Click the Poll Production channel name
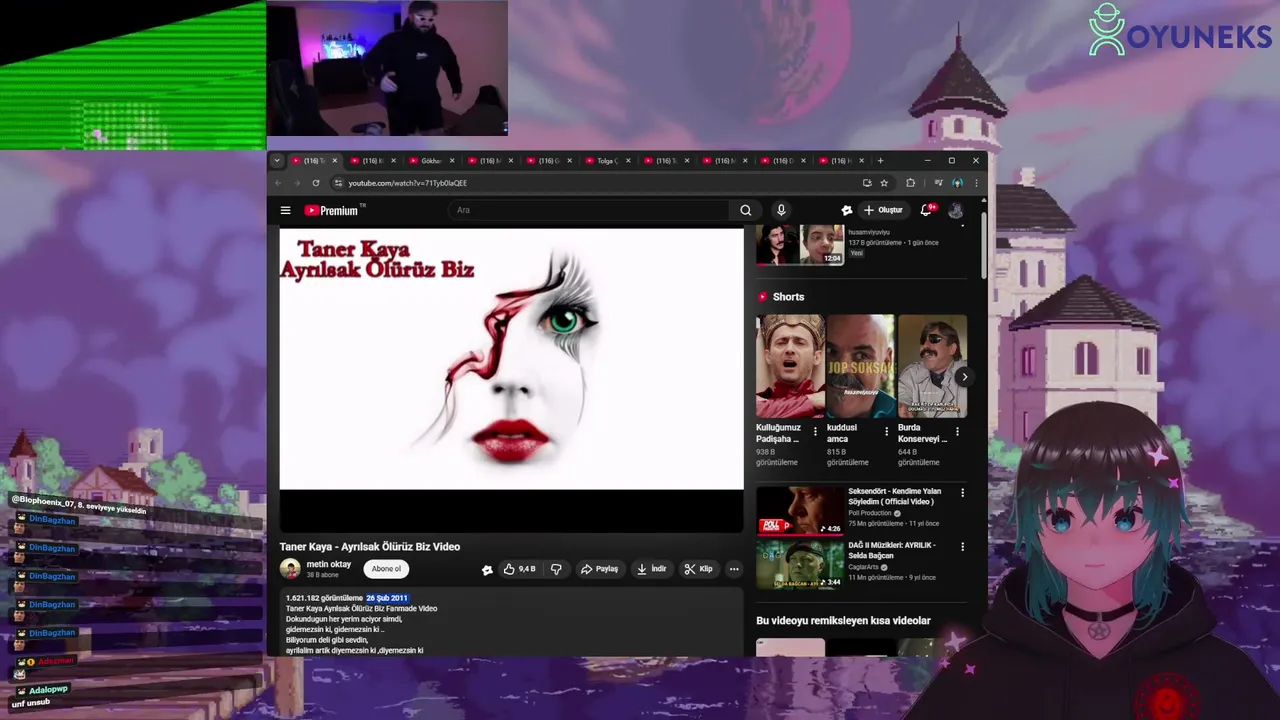This screenshot has width=1280, height=720. coord(869,513)
